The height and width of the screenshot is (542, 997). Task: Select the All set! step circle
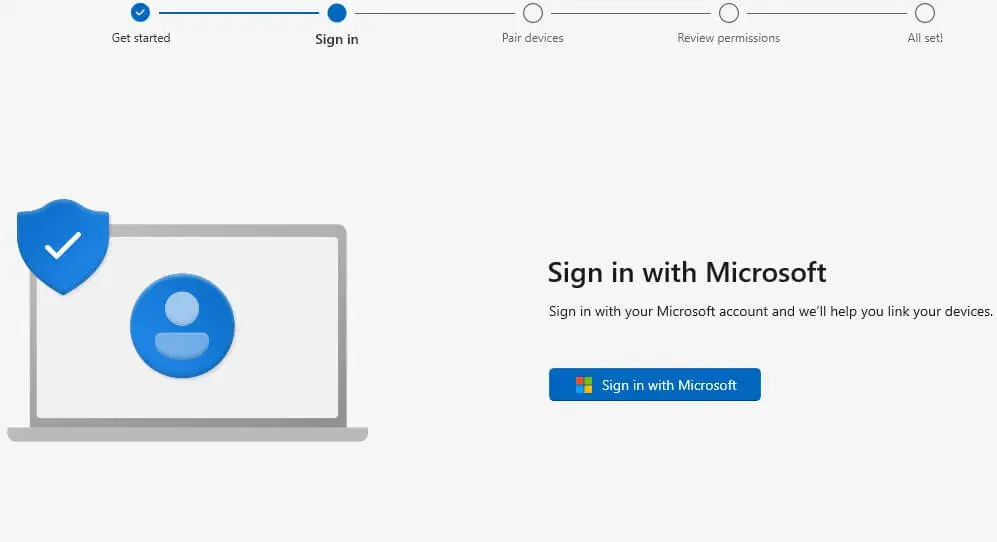point(925,13)
